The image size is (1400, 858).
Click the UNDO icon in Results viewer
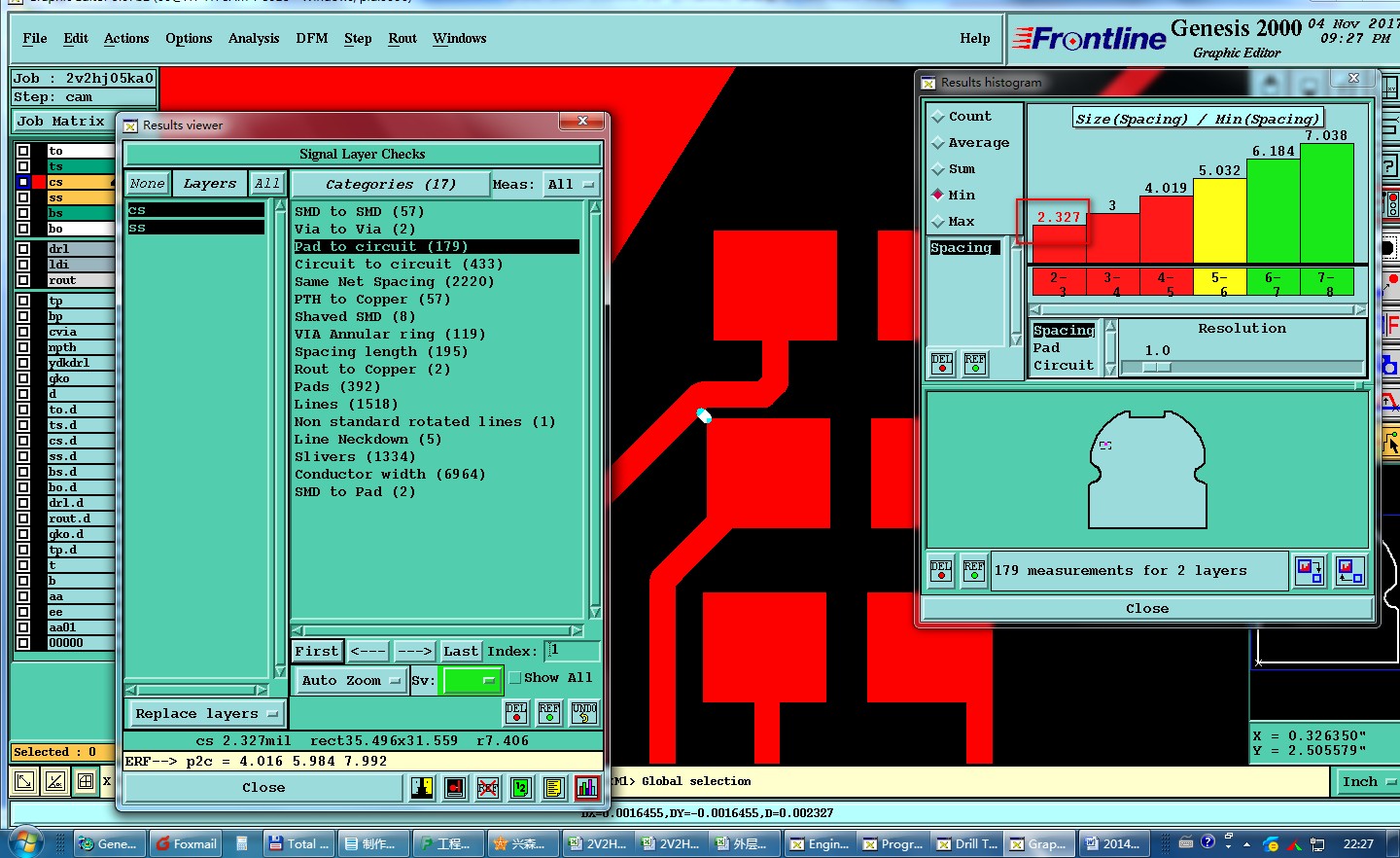(584, 713)
